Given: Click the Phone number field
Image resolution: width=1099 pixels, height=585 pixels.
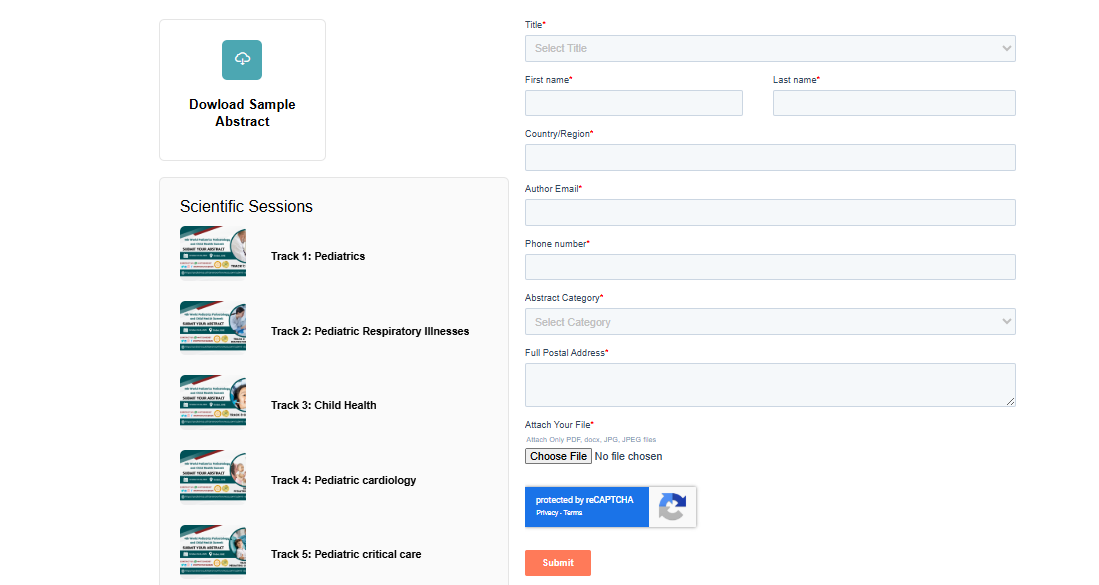Looking at the screenshot, I should click(769, 267).
